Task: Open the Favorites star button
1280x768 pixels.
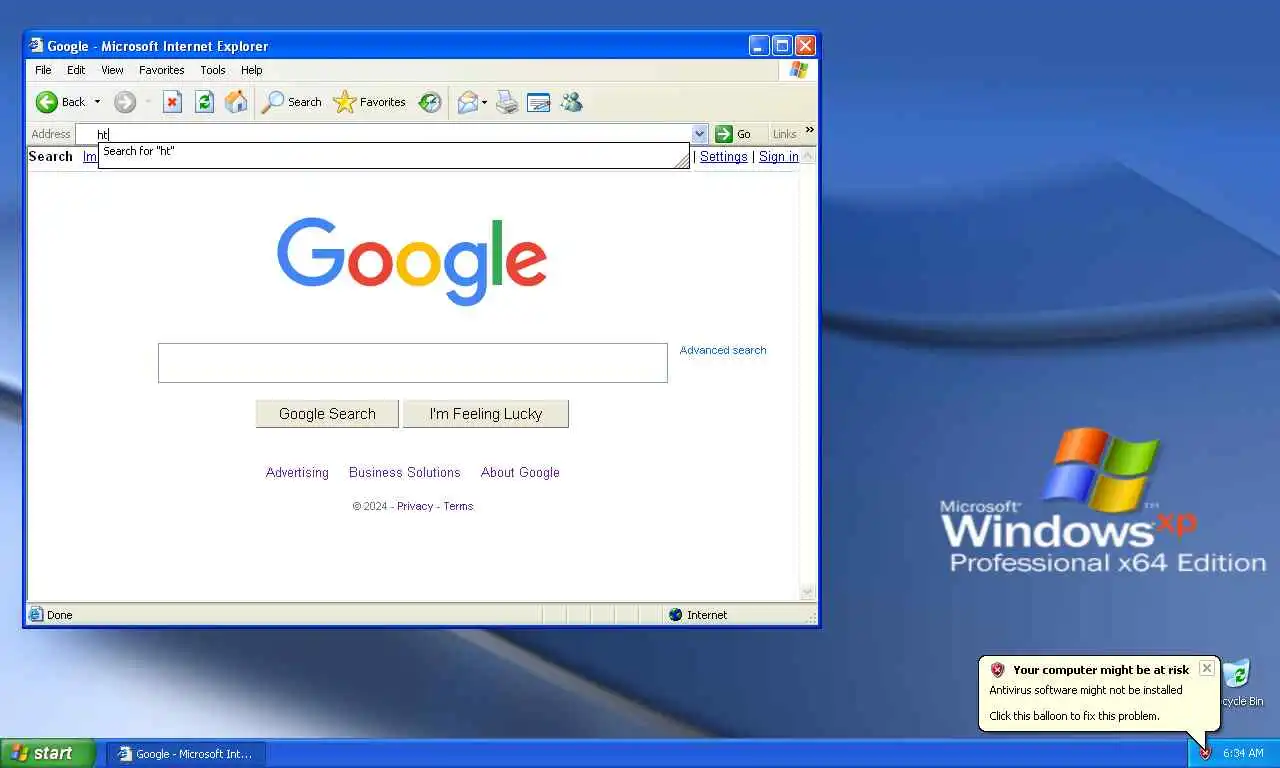Action: (370, 102)
